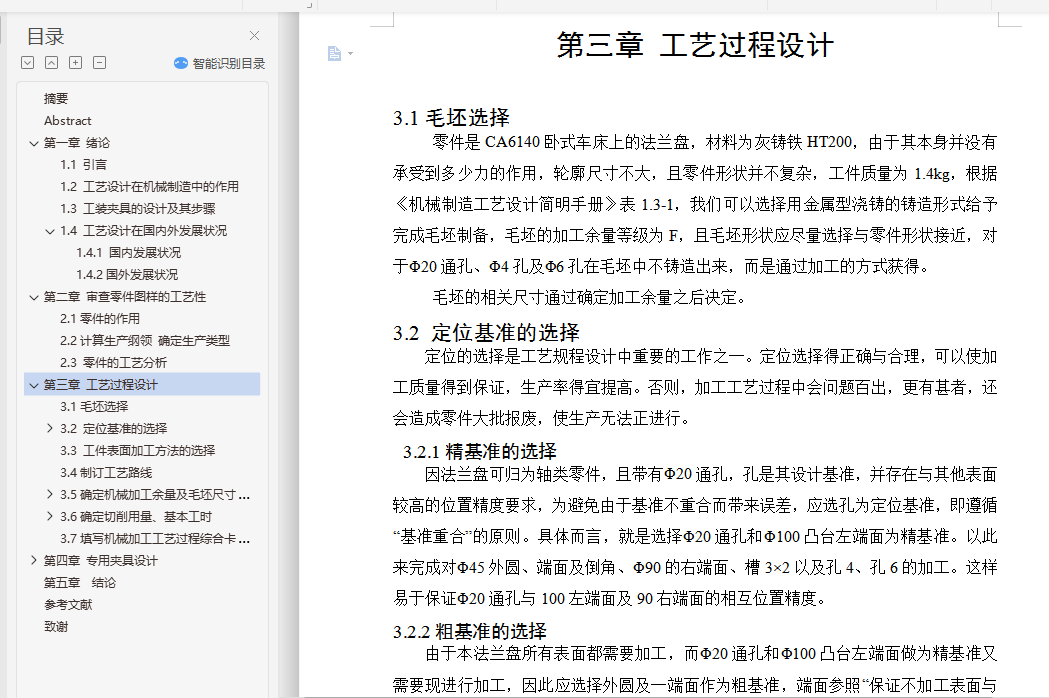Select 第二章 审查零件图样的工艺性 heading
Viewport: 1049px width, 698px height.
pos(125,298)
